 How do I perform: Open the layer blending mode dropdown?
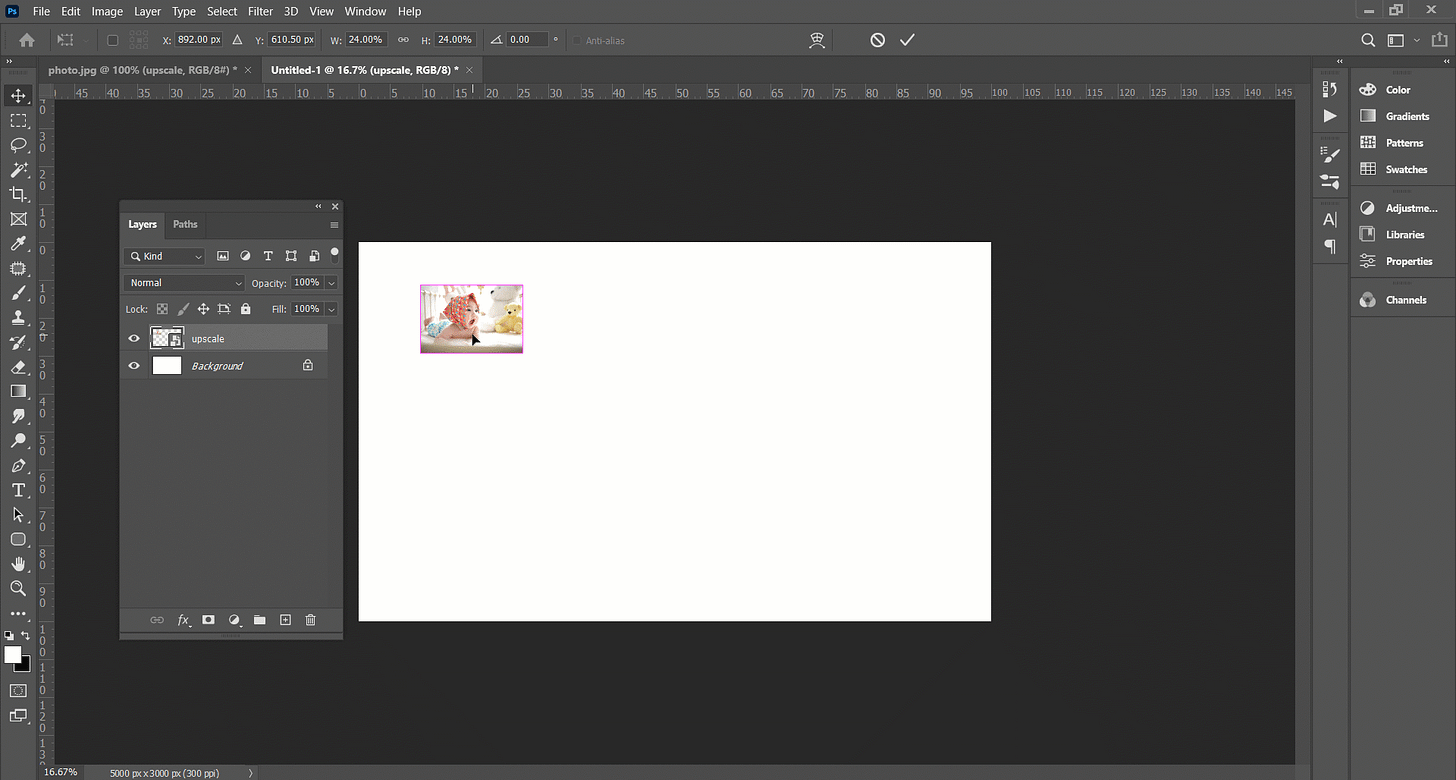[x=183, y=282]
